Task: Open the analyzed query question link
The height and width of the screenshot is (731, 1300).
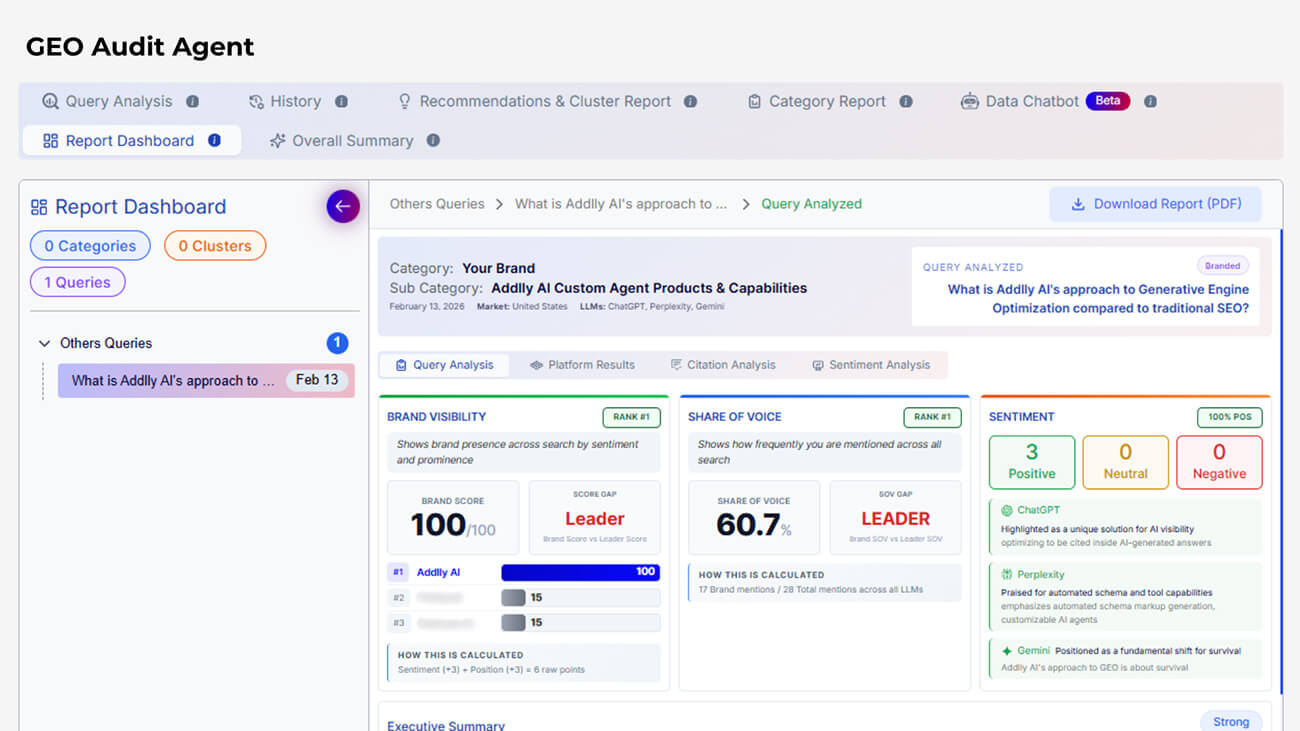Action: [x=1098, y=299]
